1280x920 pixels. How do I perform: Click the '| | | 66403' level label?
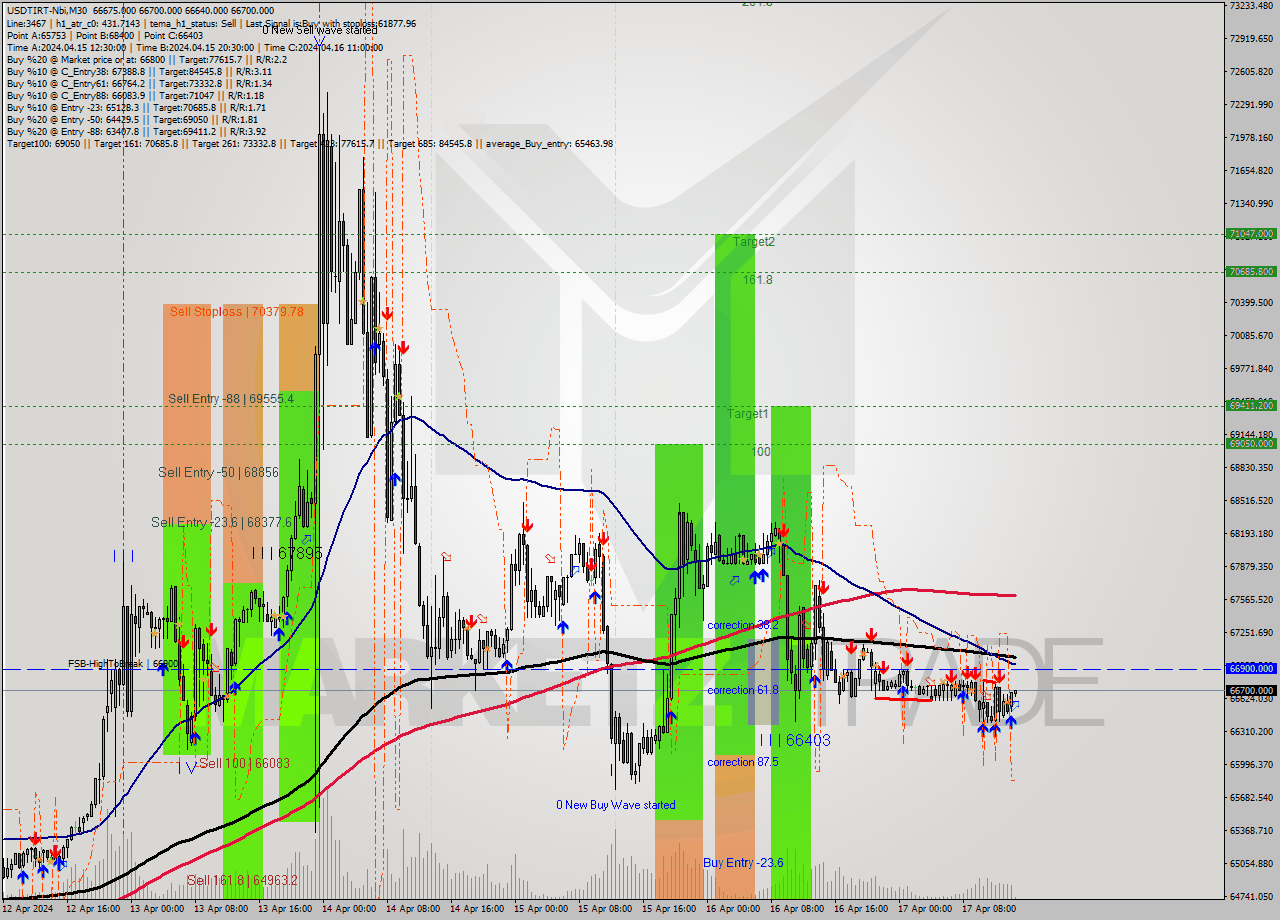pyautogui.click(x=795, y=740)
